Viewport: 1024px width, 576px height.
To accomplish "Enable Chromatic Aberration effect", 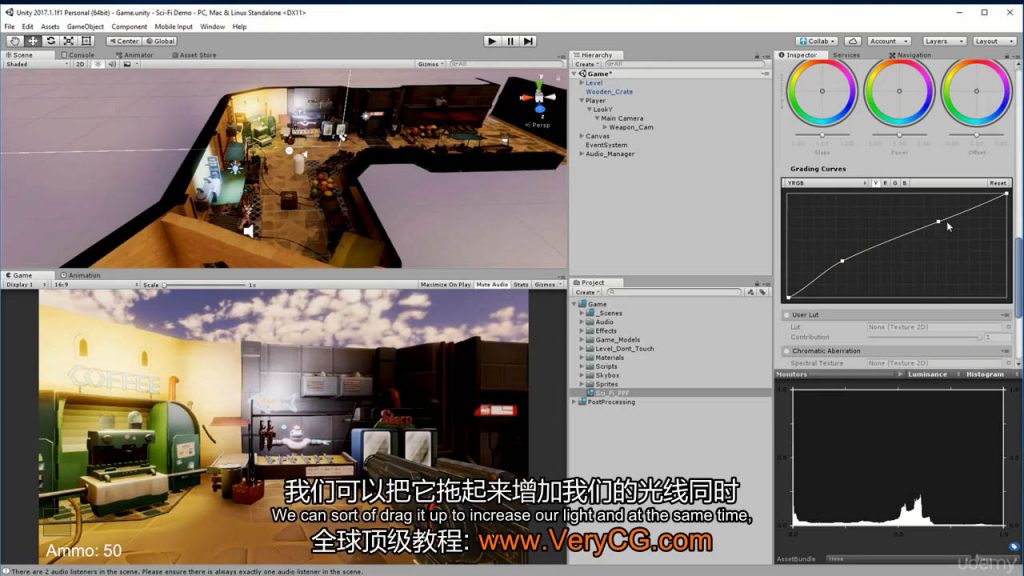I will 786,351.
